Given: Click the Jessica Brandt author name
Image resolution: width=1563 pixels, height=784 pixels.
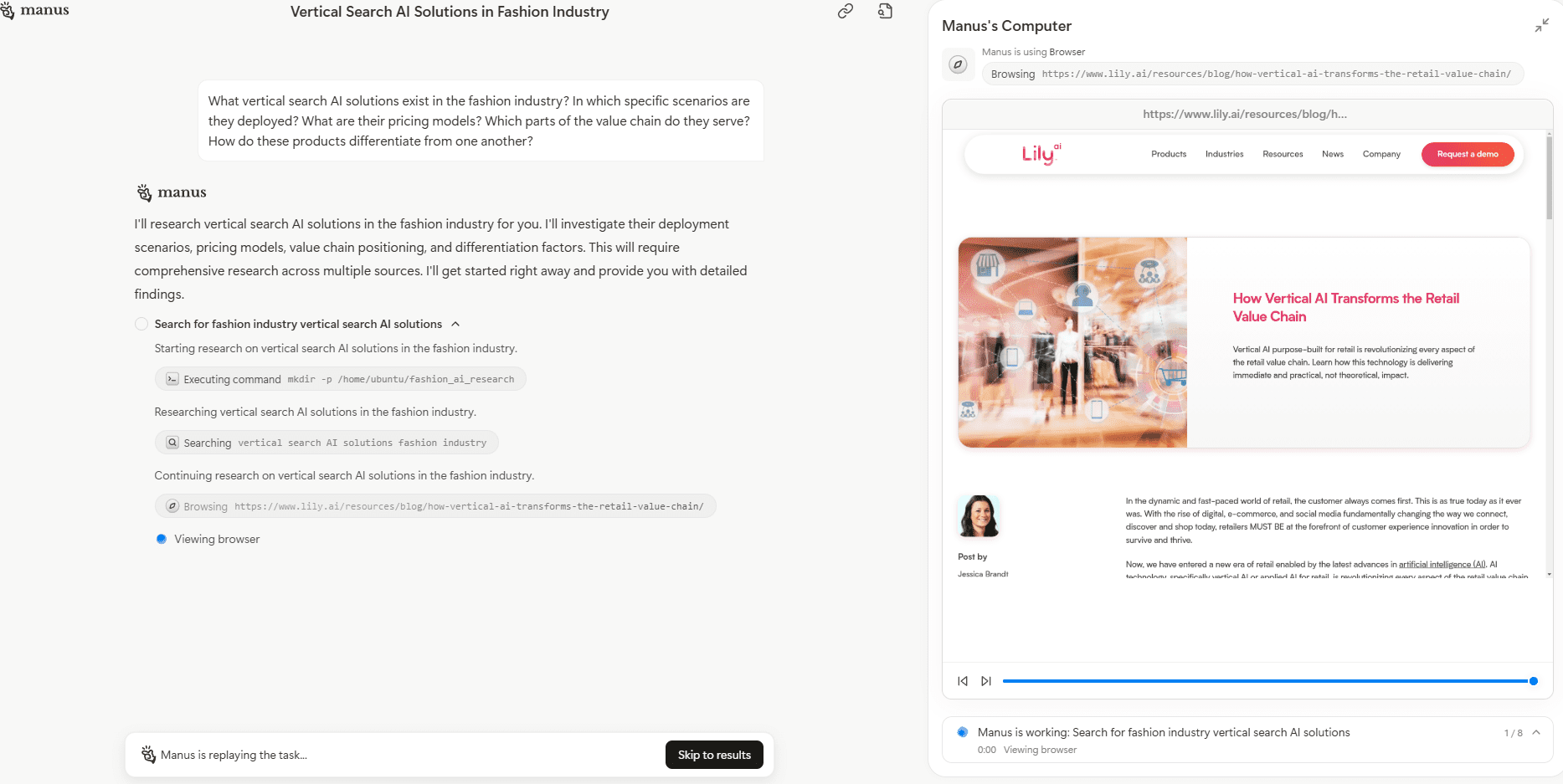Looking at the screenshot, I should pyautogui.click(x=983, y=574).
